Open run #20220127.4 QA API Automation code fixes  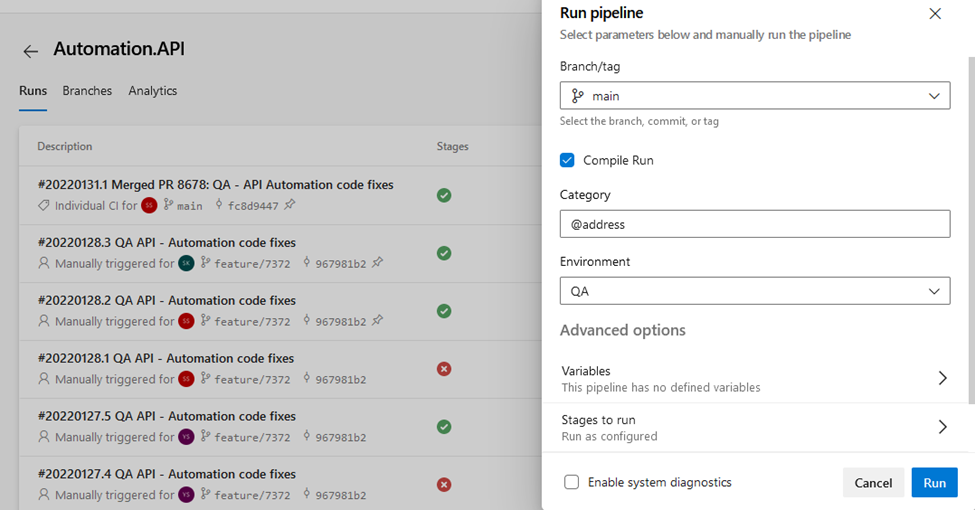167,474
